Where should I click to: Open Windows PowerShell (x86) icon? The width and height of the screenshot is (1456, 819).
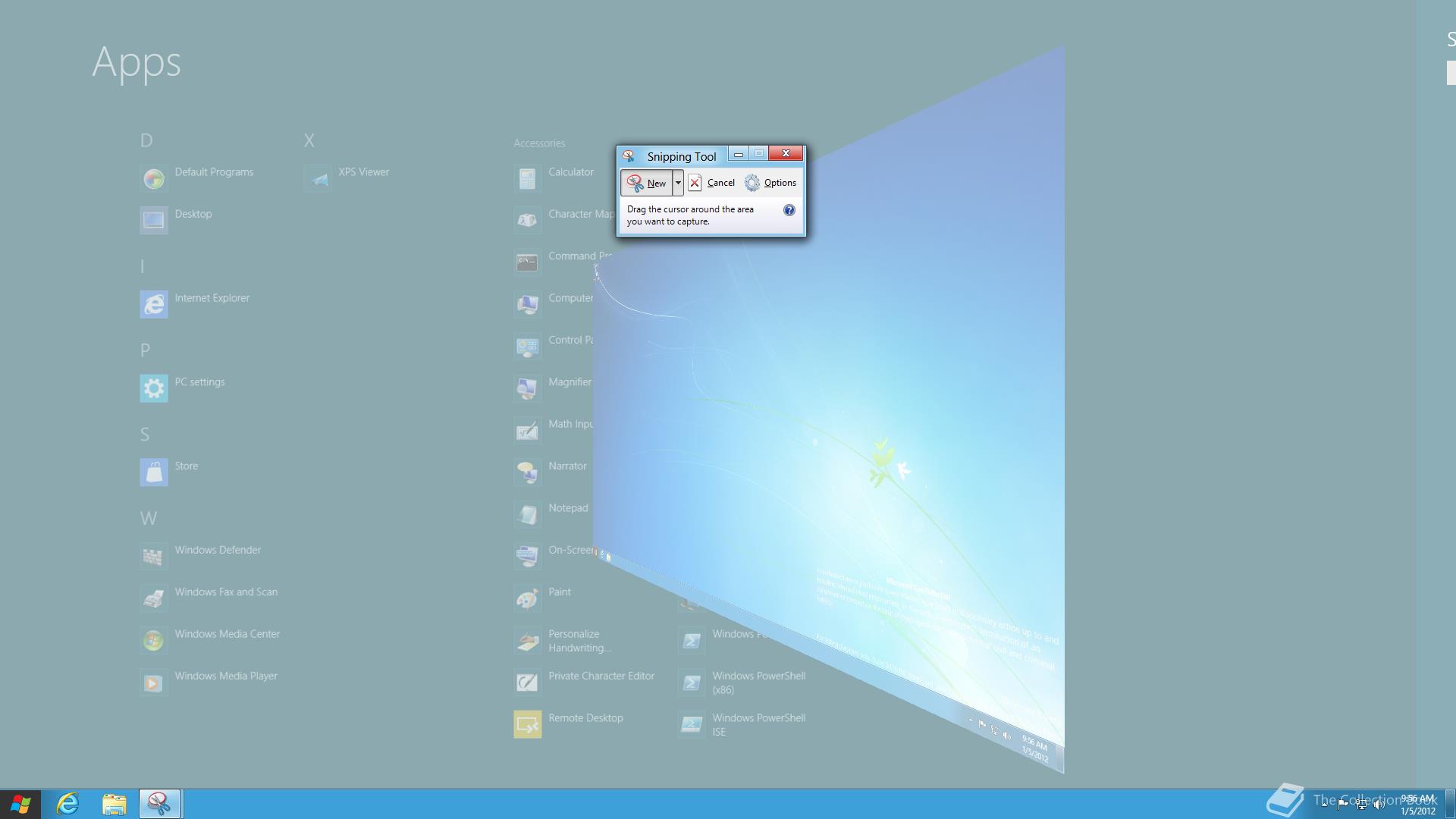692,683
